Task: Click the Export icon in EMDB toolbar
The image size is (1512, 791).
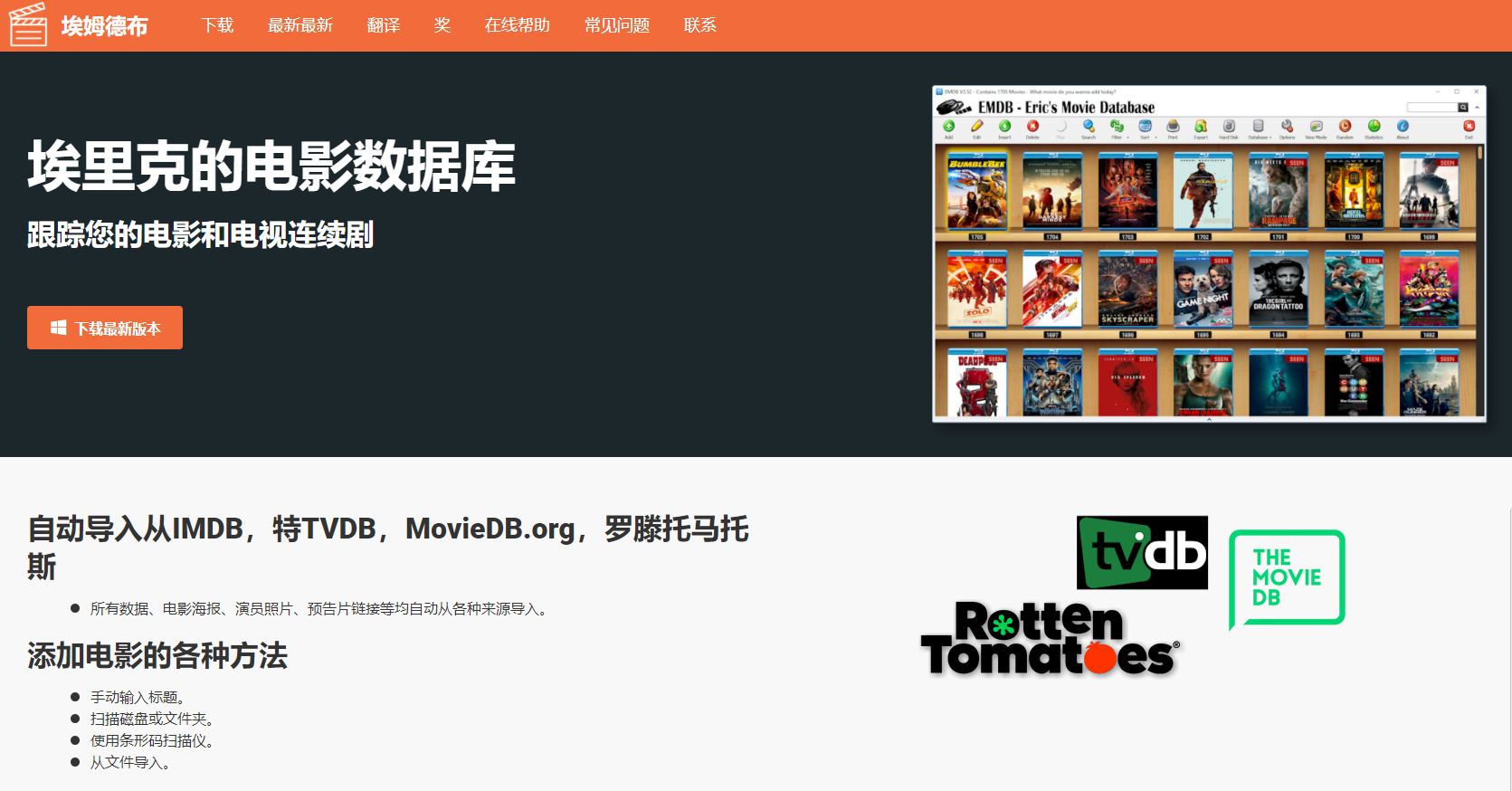Action: (x=1201, y=127)
